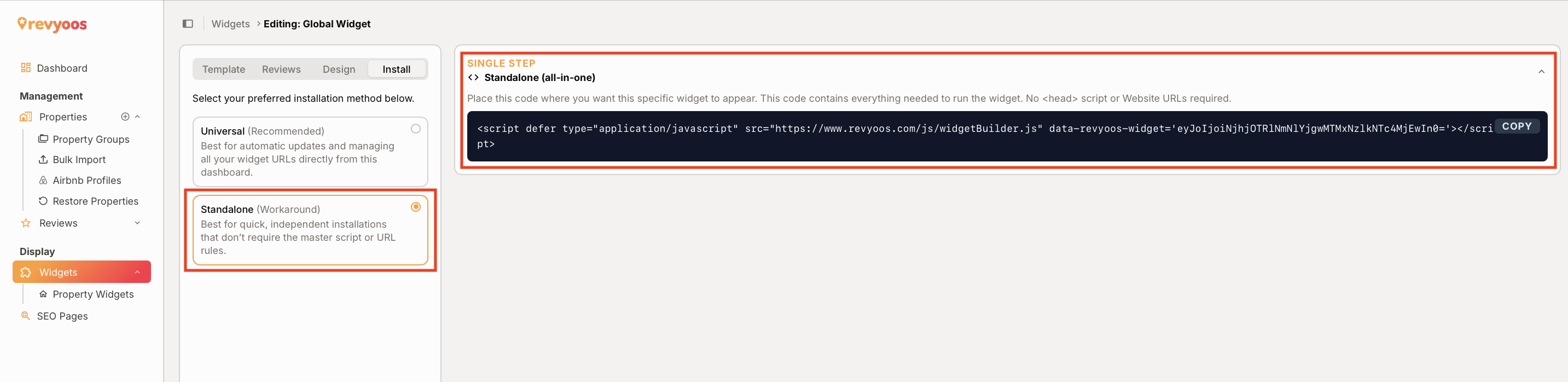Click the Property Widgets home icon
Viewport: 1568px width, 382px height.
43,294
